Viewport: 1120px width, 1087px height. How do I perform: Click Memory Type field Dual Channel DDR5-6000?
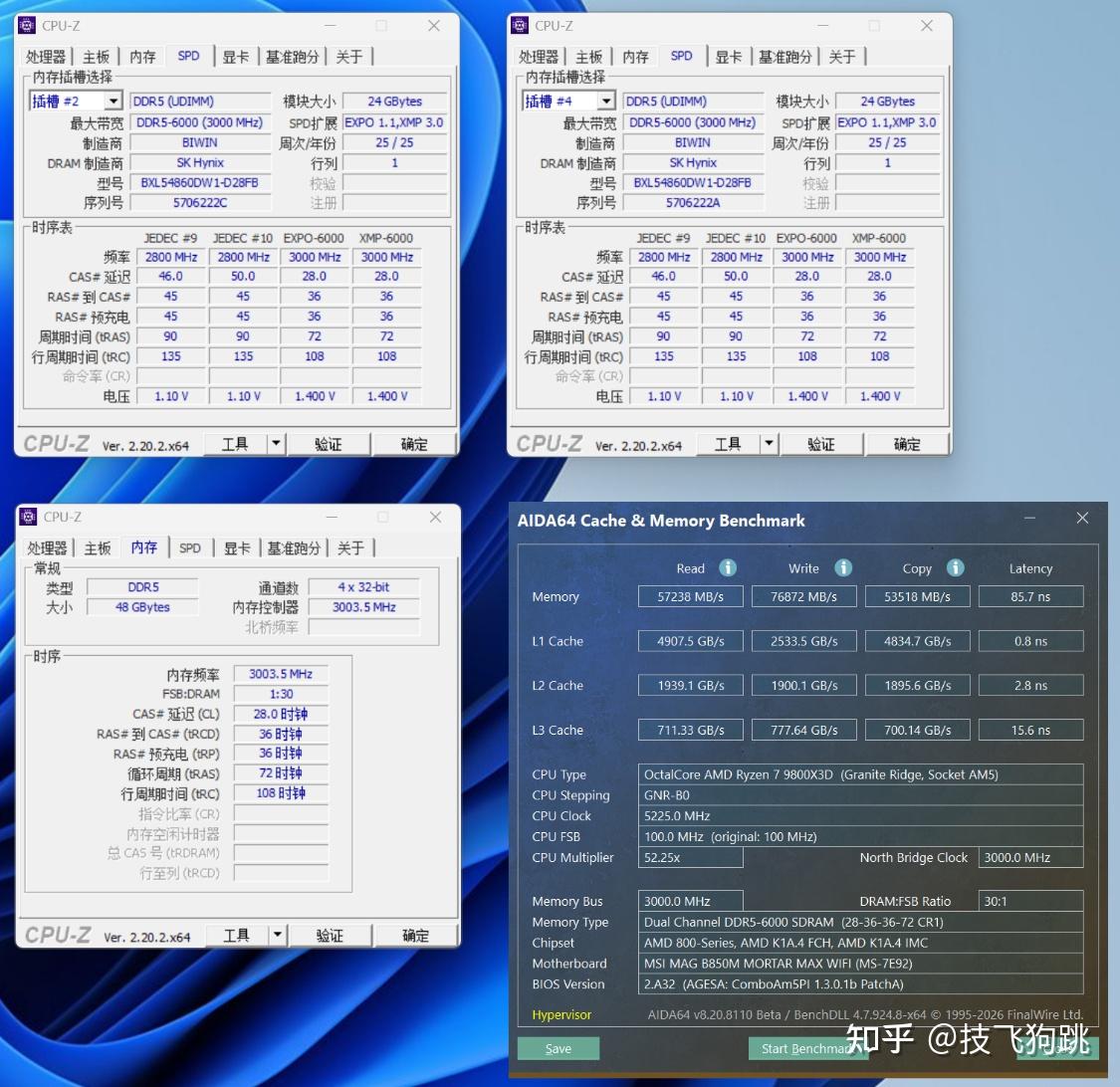pos(861,922)
